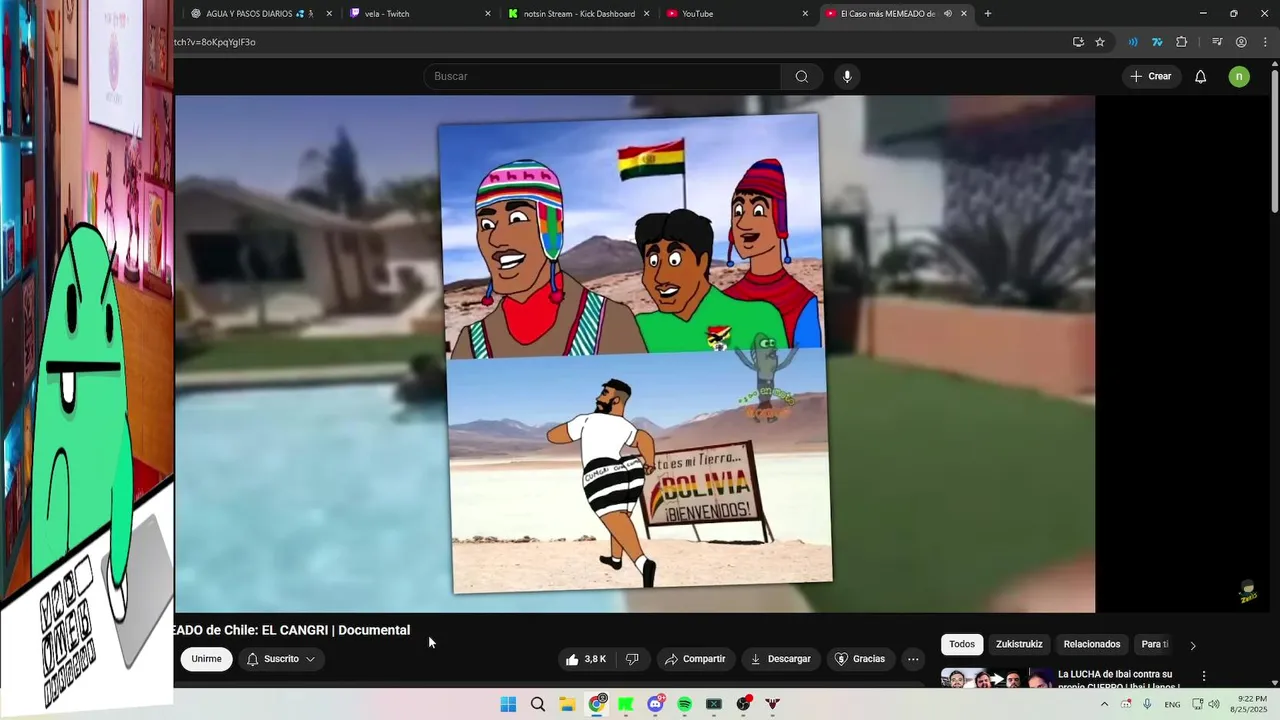
Task: Open the 7TV extension icon
Action: point(1157,42)
